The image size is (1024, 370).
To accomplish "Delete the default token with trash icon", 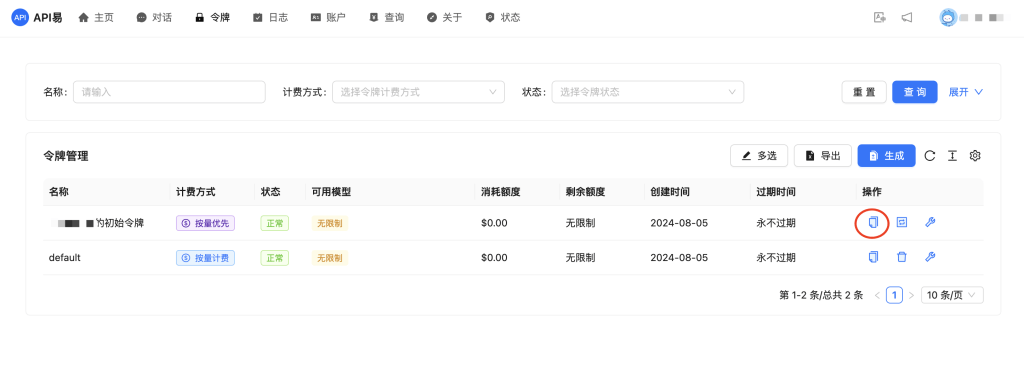I will point(902,257).
